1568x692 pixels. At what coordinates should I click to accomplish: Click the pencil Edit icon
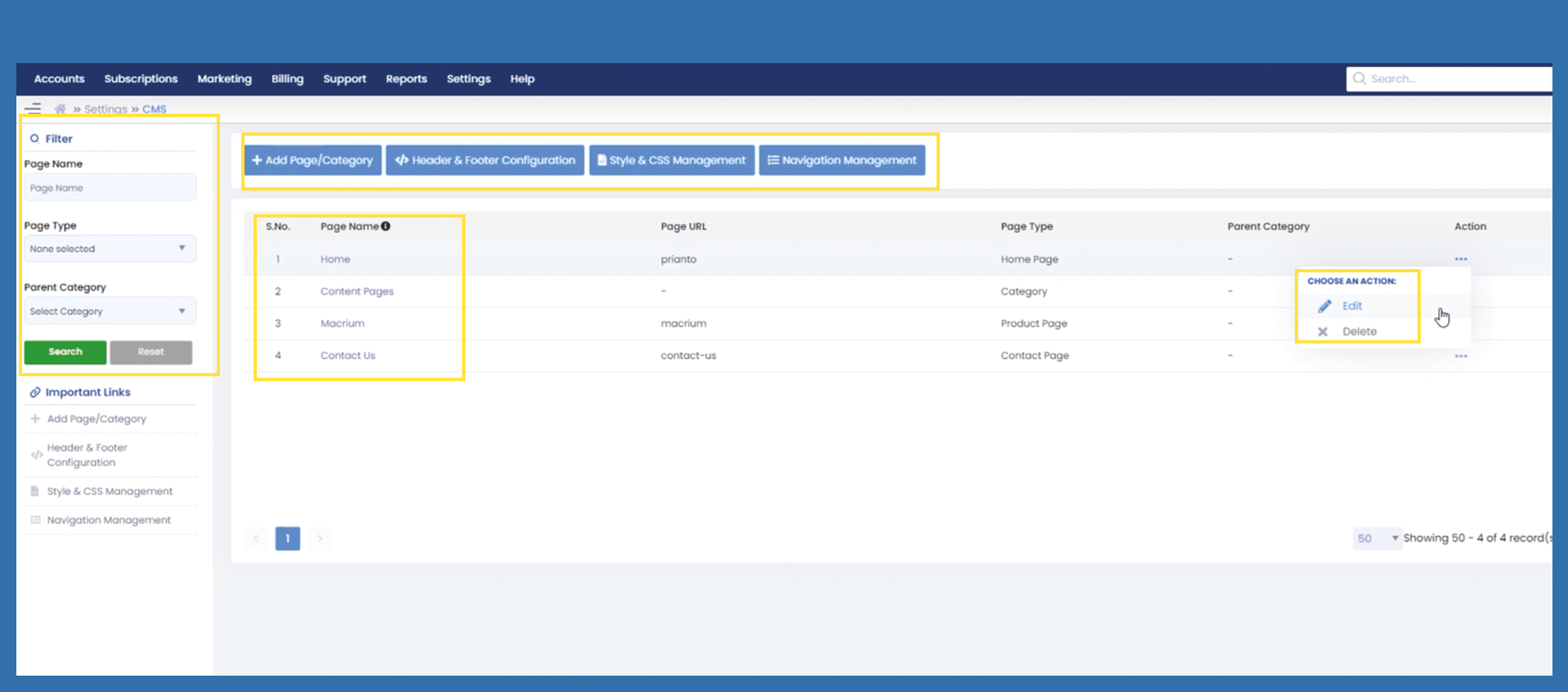click(1324, 306)
